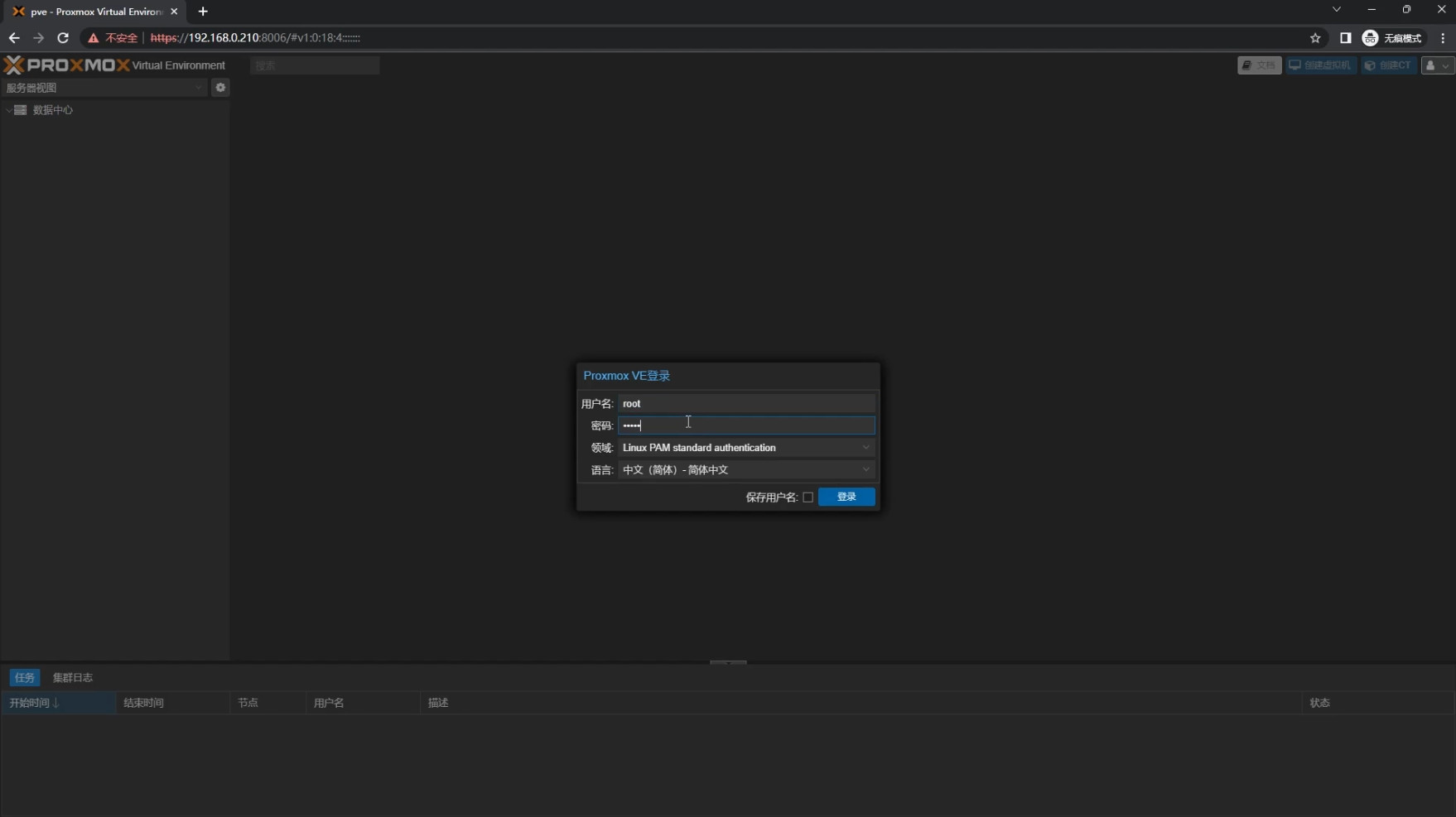The image size is (1456, 817).
Task: Click the browser address bar URL
Action: (x=255, y=38)
